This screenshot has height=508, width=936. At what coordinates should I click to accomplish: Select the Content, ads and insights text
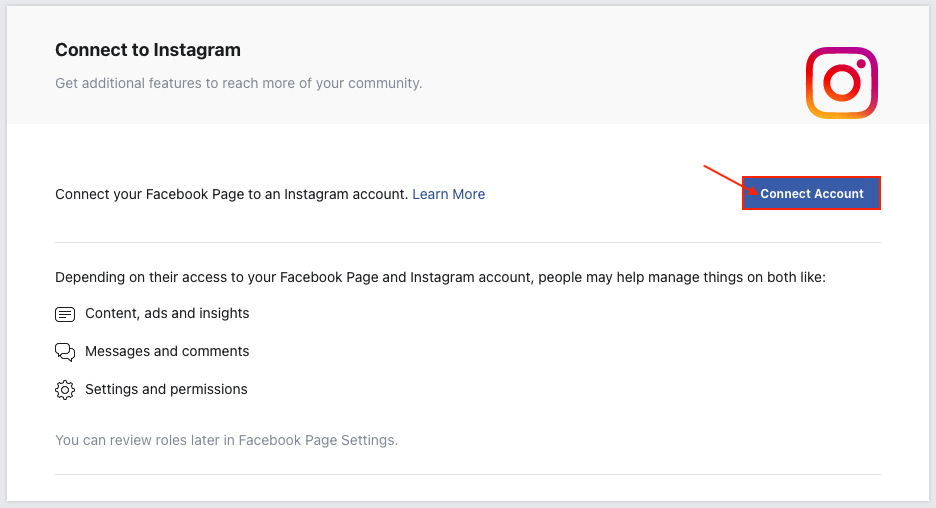click(167, 313)
